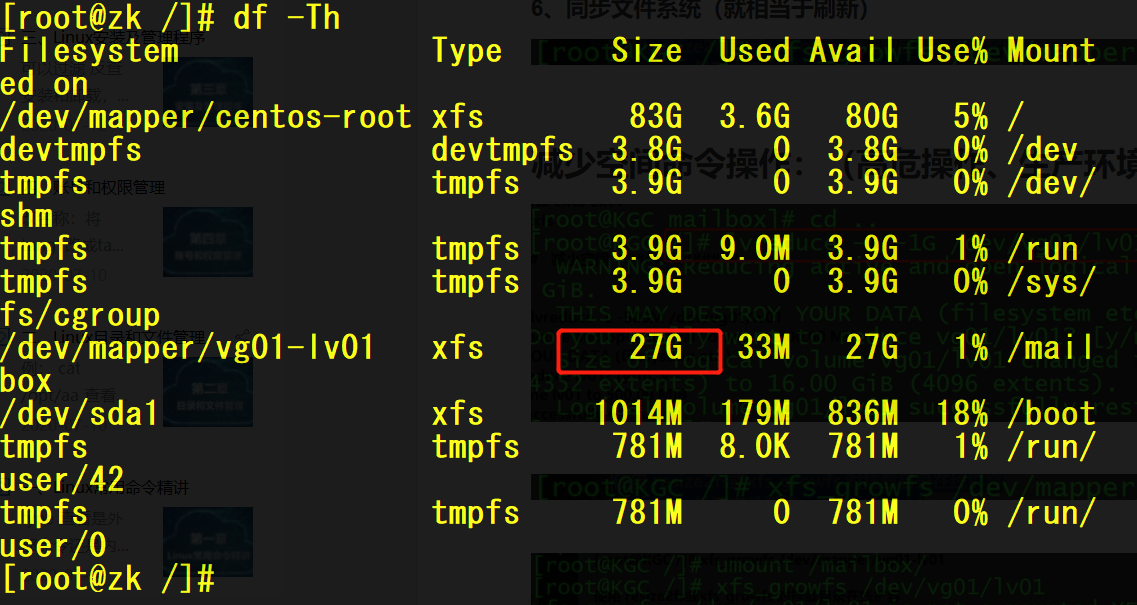Click 'devtmpfs' in the Type column
The width and height of the screenshot is (1137, 605).
503,150
